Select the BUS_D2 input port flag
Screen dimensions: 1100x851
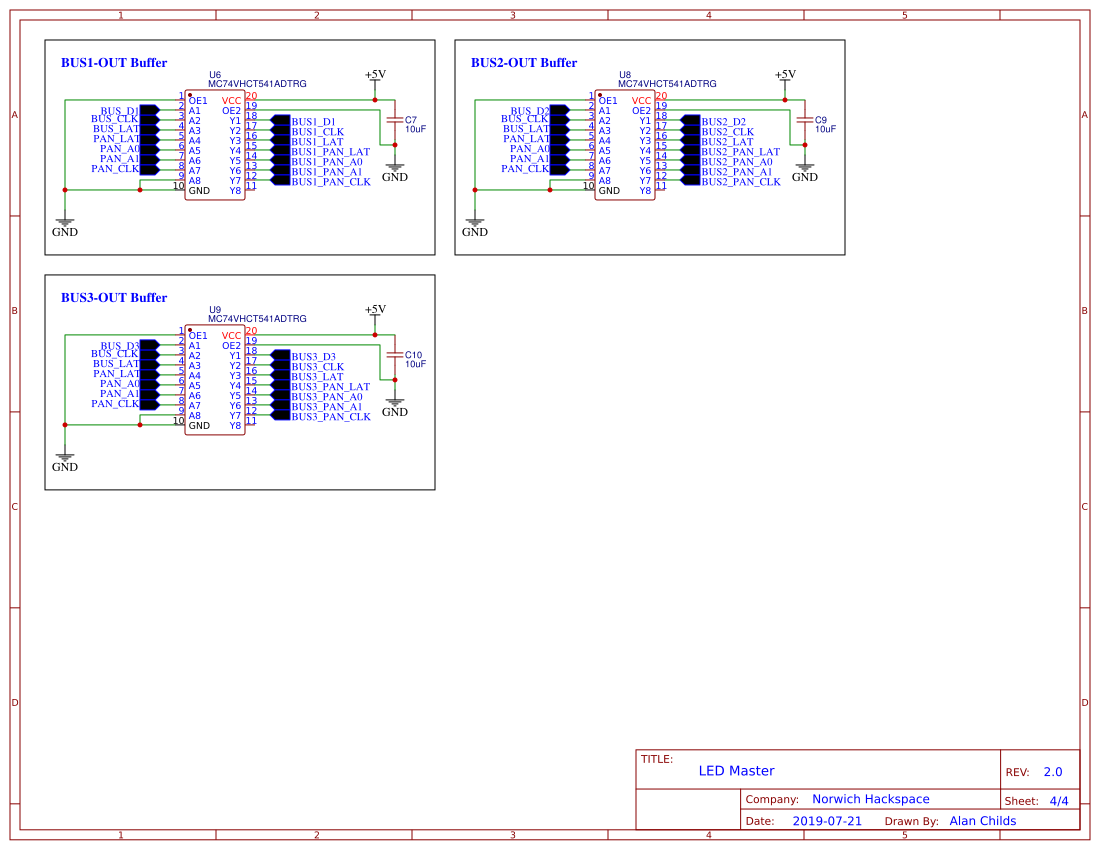559,110
